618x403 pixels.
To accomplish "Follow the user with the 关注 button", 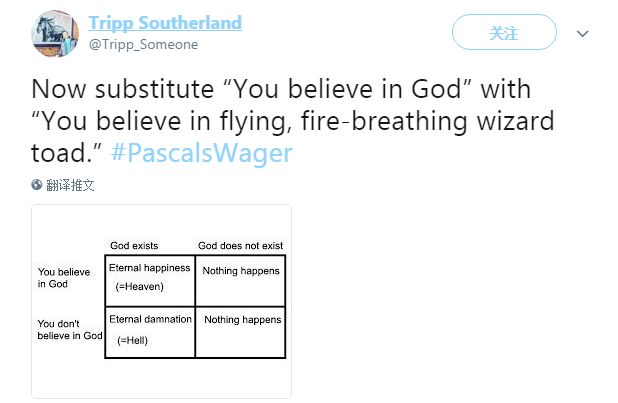I will [504, 32].
